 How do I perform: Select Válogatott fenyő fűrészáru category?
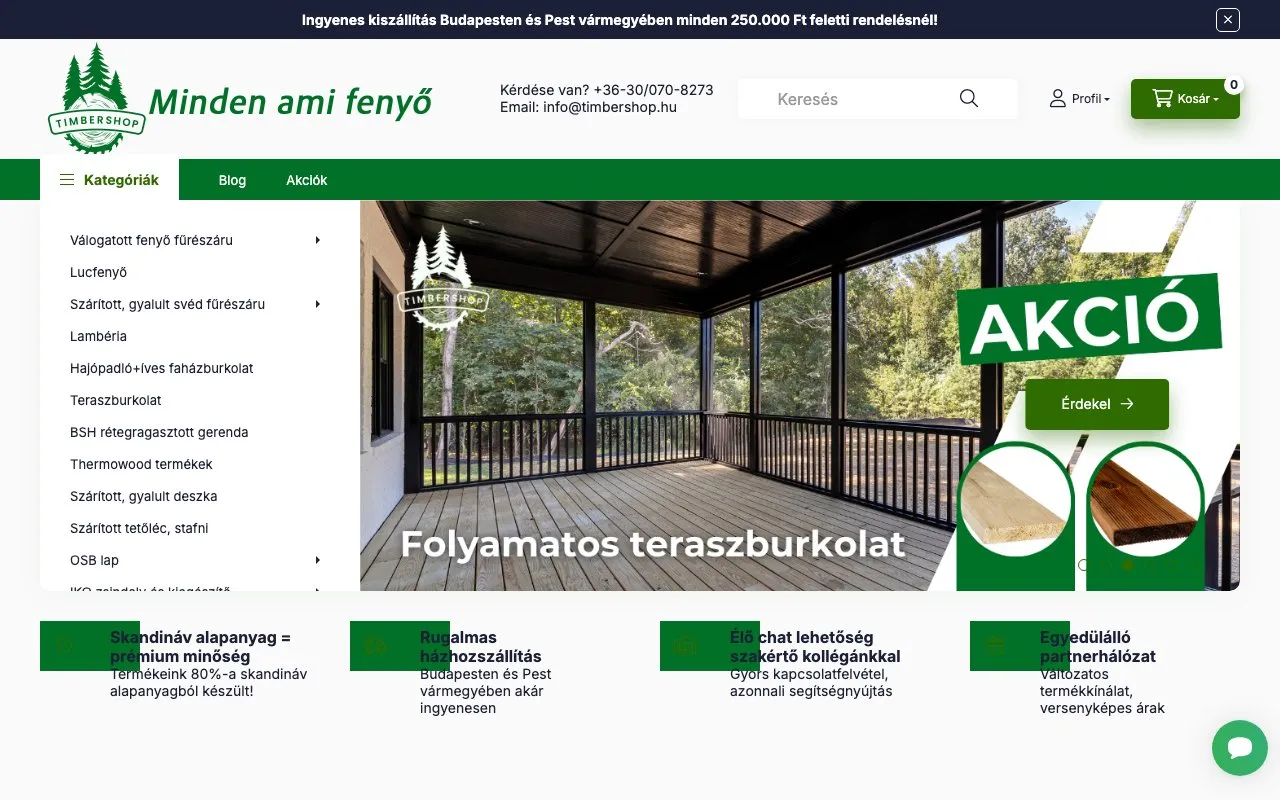coord(152,240)
